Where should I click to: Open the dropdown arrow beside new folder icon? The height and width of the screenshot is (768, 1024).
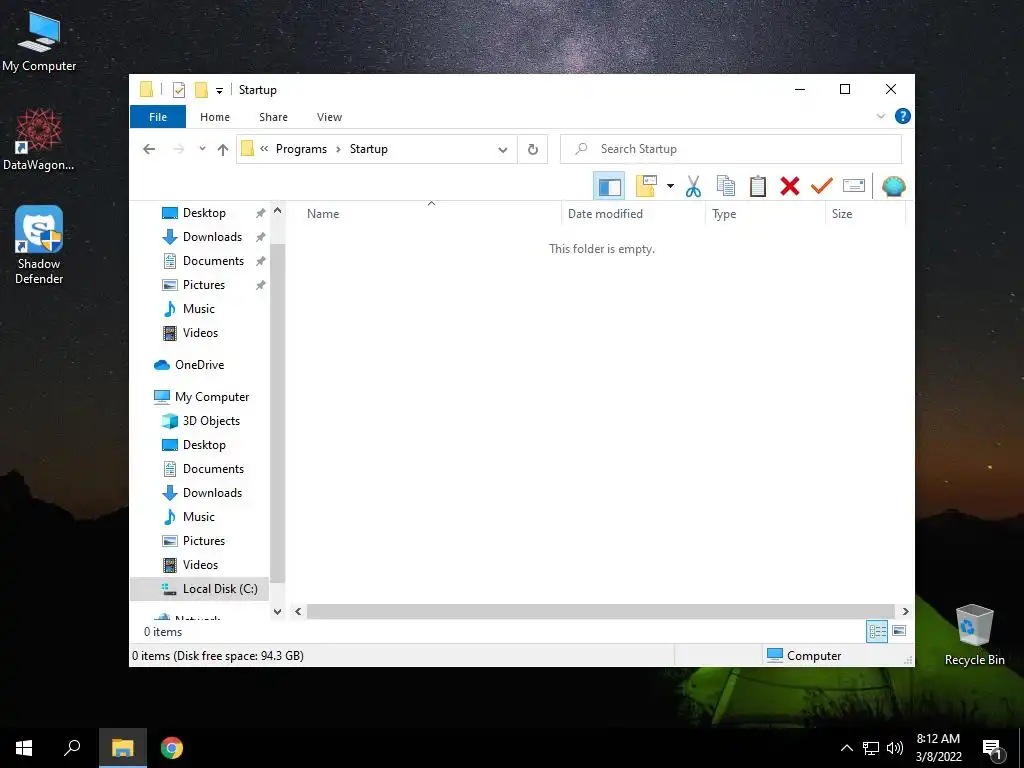click(x=670, y=186)
